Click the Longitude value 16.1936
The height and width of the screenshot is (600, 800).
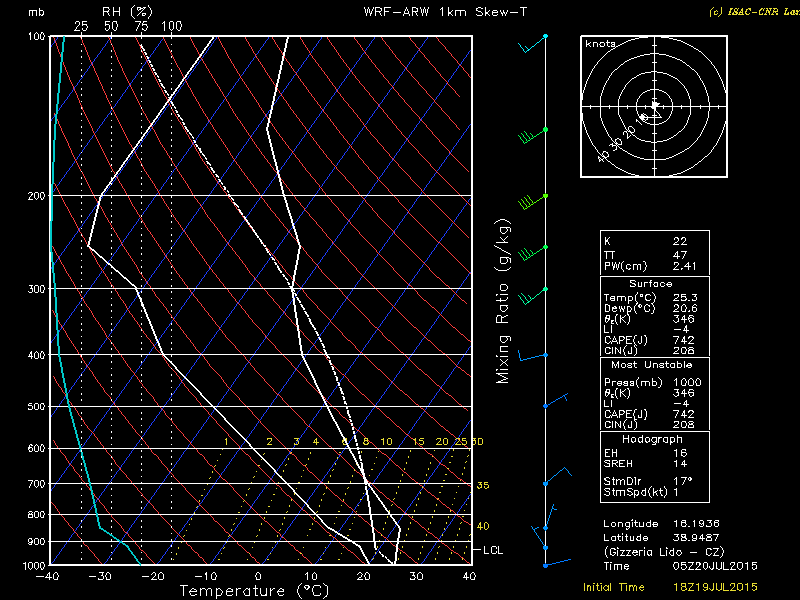pyautogui.click(x=696, y=523)
